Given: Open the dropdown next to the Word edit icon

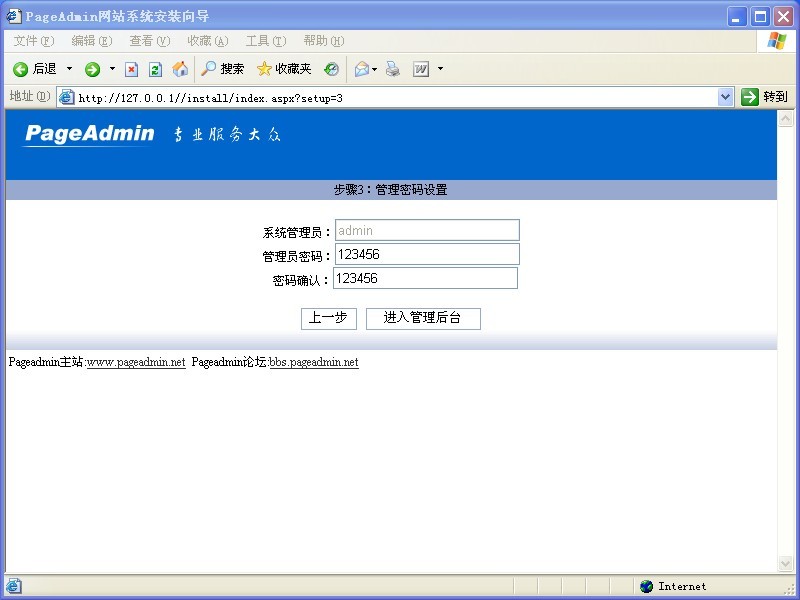Looking at the screenshot, I should pyautogui.click(x=440, y=69).
